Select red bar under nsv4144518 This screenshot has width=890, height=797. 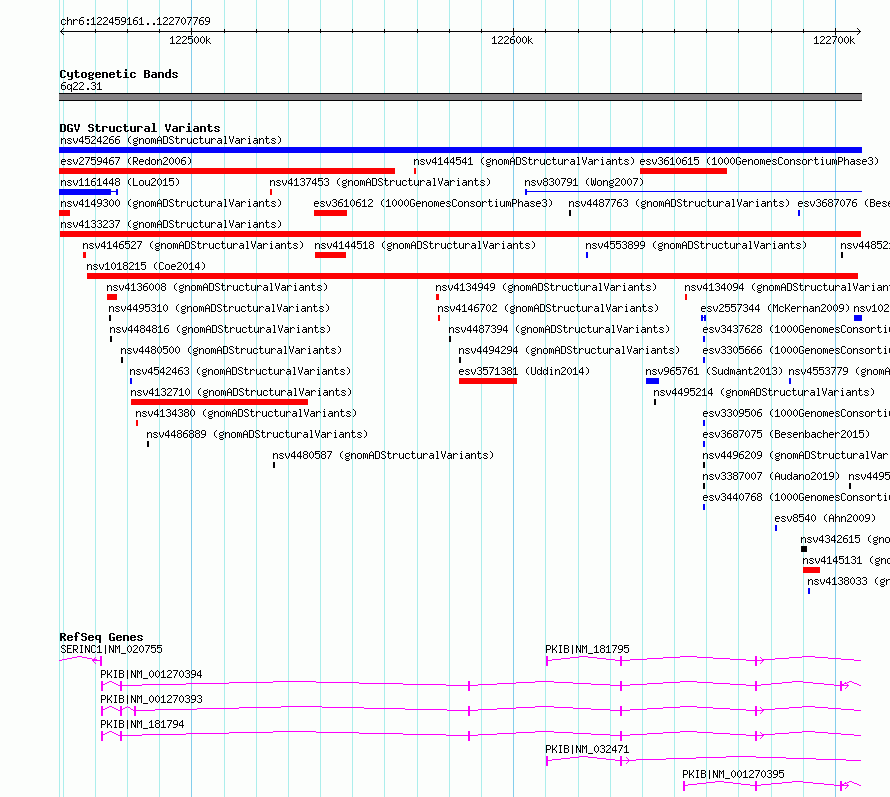[x=330, y=255]
